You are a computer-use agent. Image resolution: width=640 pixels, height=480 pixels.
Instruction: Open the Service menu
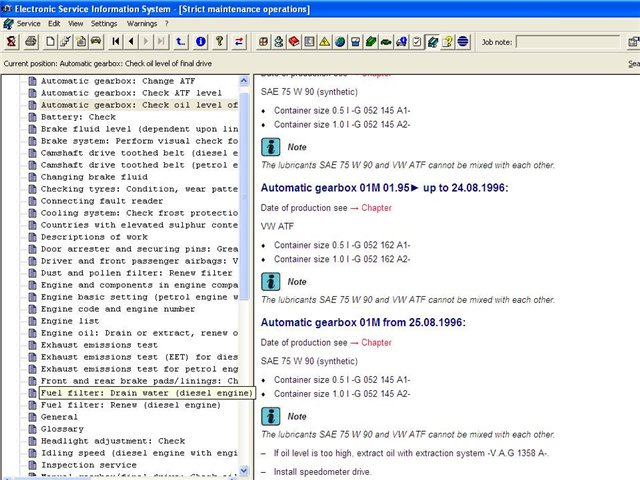[29, 24]
